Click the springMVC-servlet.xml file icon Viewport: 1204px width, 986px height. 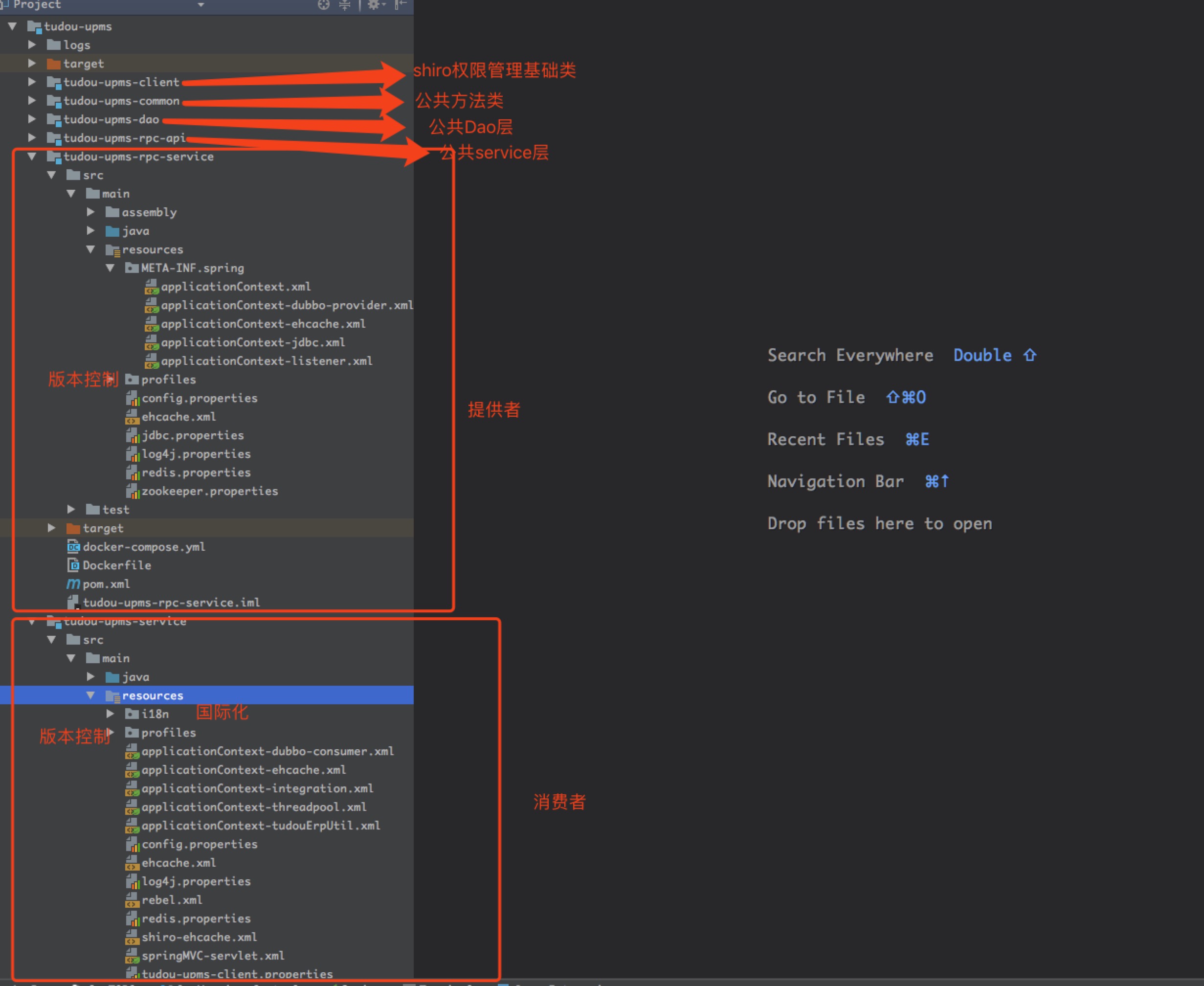coord(132,956)
